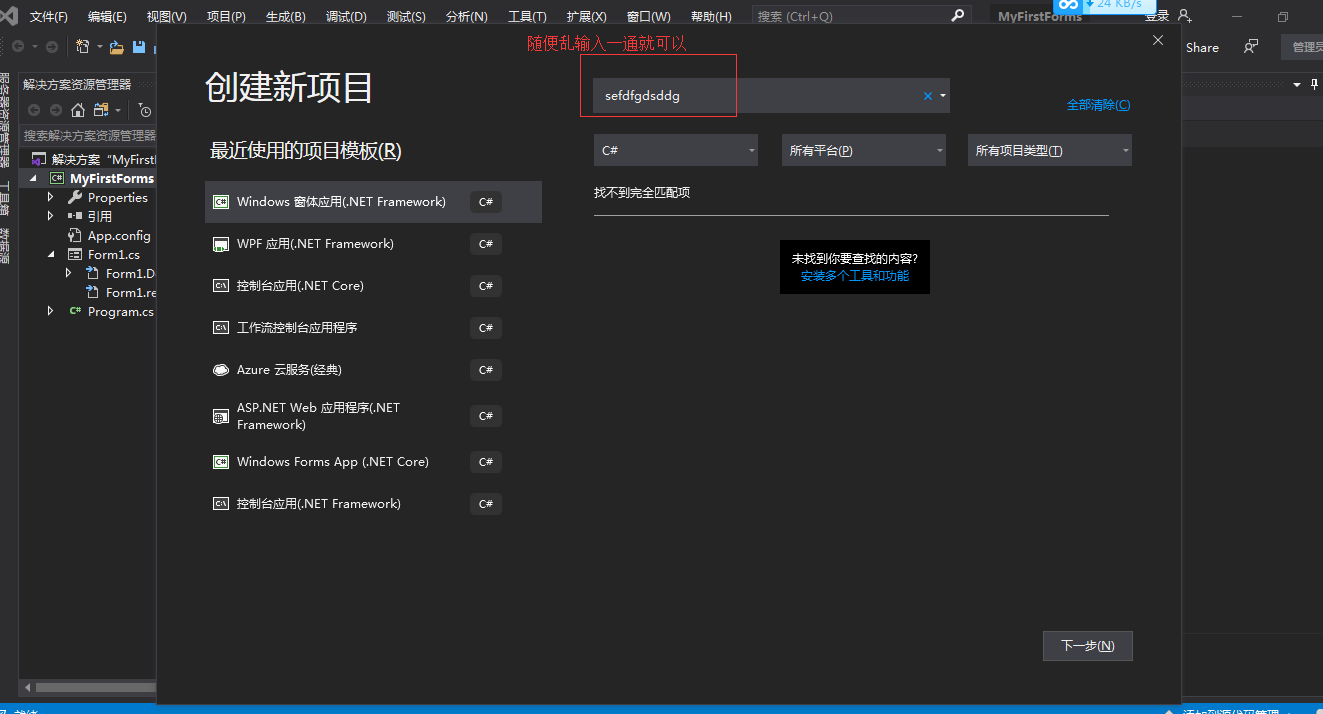The image size is (1323, 714).
Task: Click the Solution Explorer back arrow
Action: [x=34, y=110]
